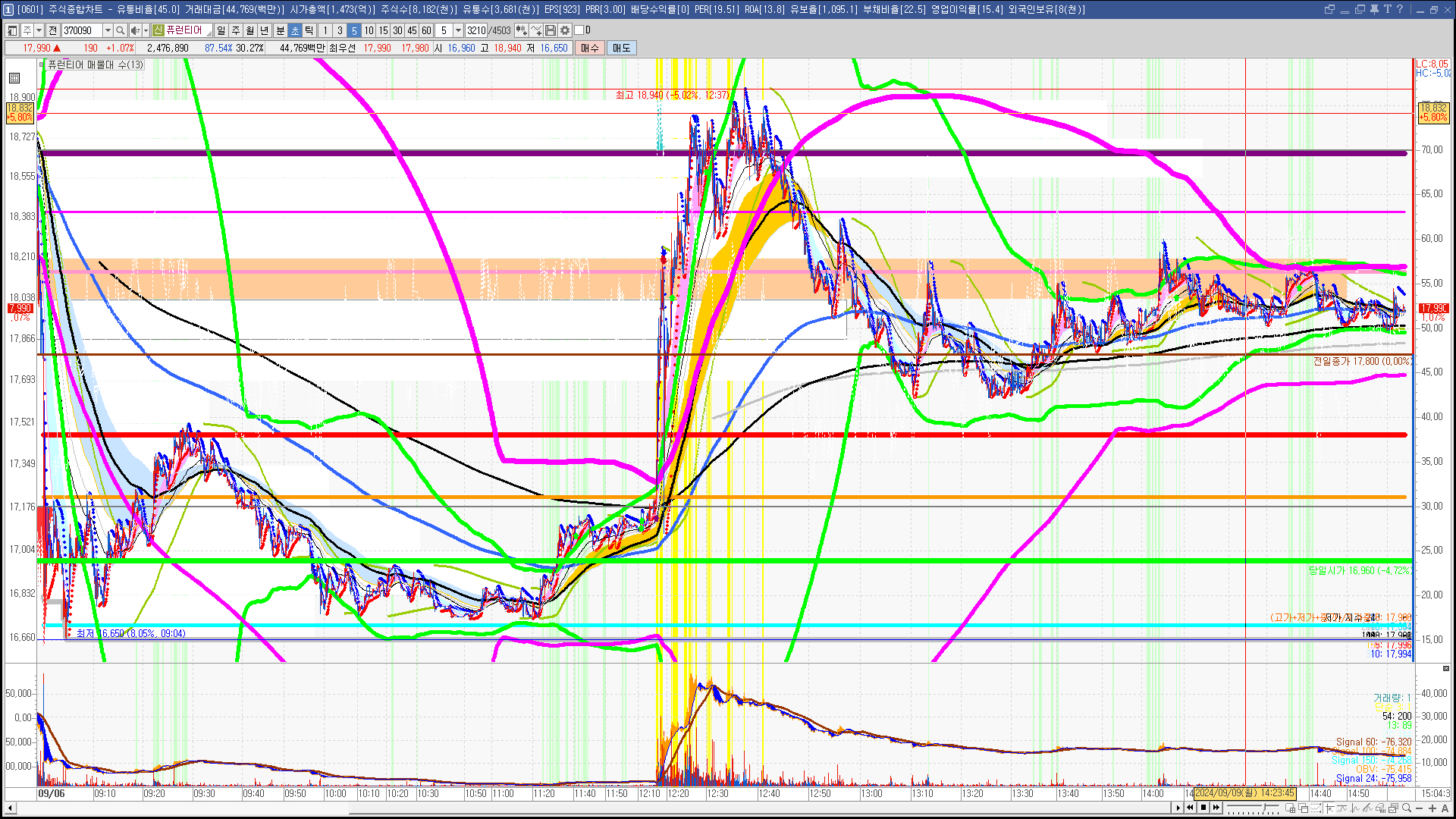Click the zoom-out minus icon
Viewport: 1456px width, 819px height.
coord(1420,808)
